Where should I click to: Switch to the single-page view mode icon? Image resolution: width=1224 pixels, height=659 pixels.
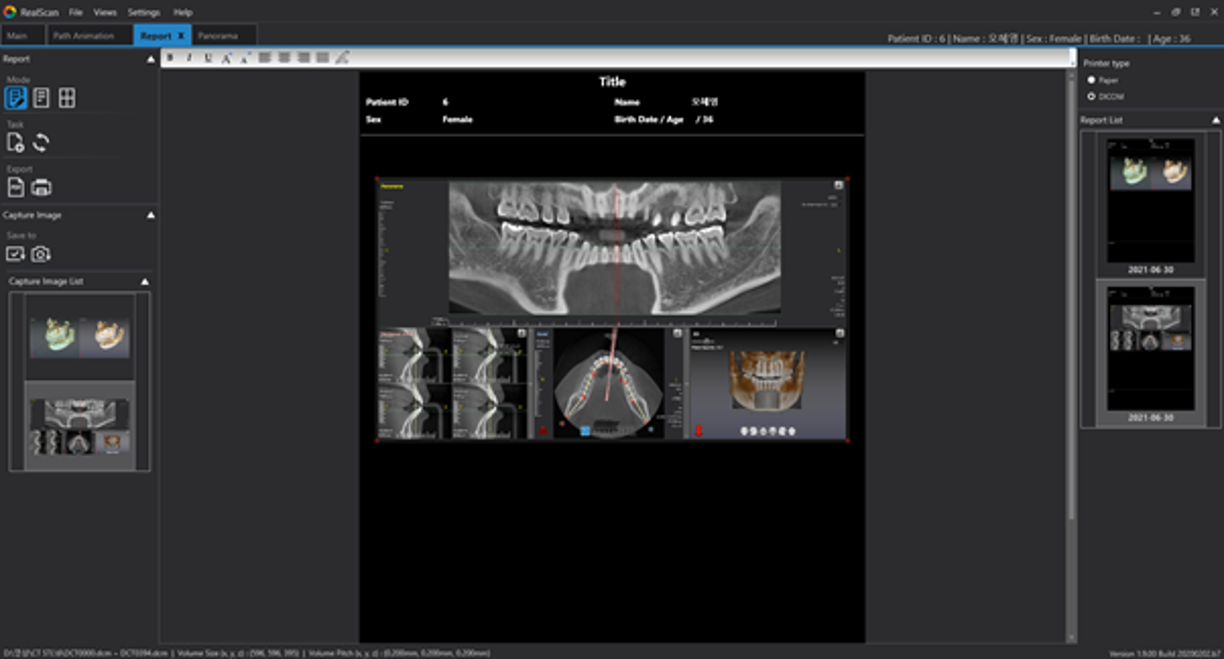click(41, 98)
